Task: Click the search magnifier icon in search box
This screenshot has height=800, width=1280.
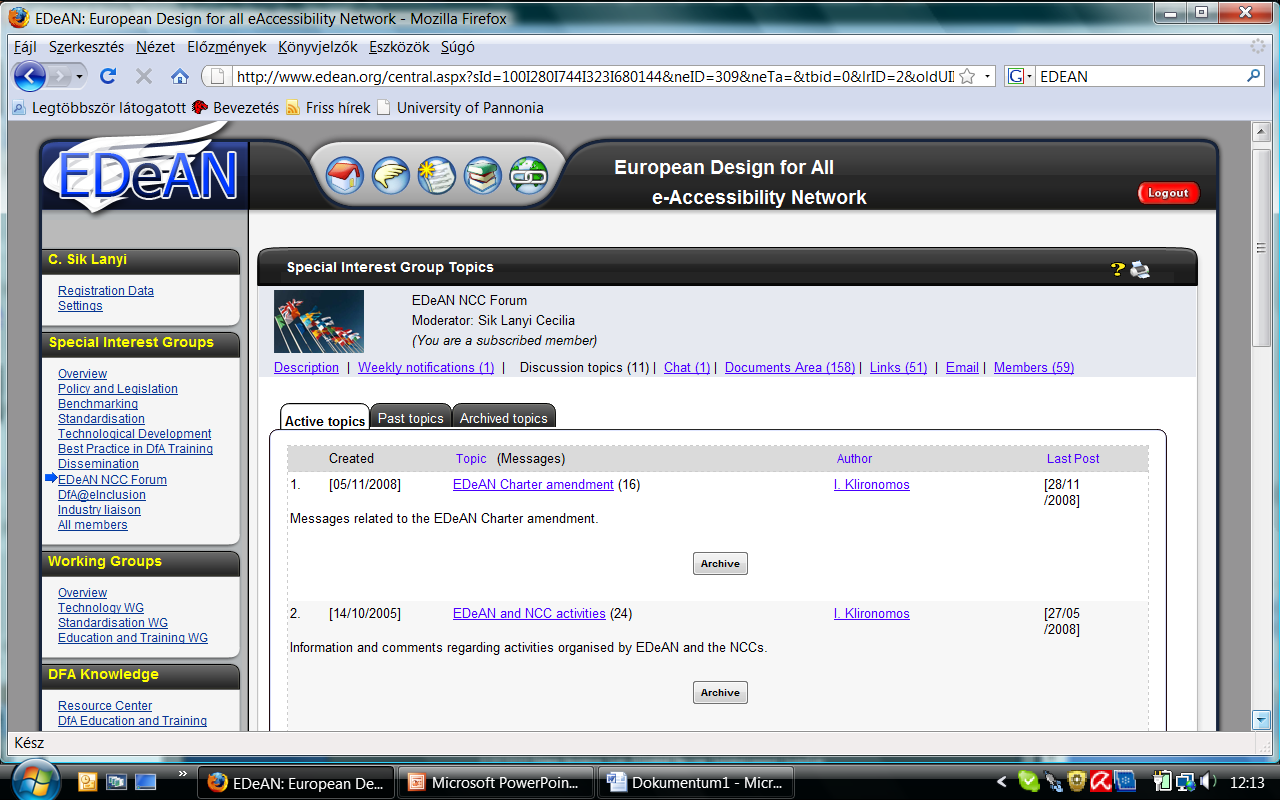Action: (1254, 76)
